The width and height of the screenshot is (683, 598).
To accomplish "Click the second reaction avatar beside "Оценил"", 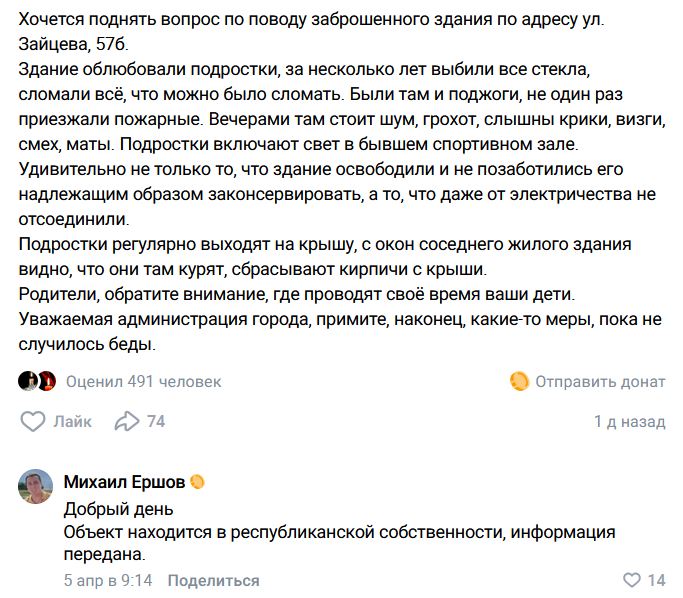I will (46, 381).
